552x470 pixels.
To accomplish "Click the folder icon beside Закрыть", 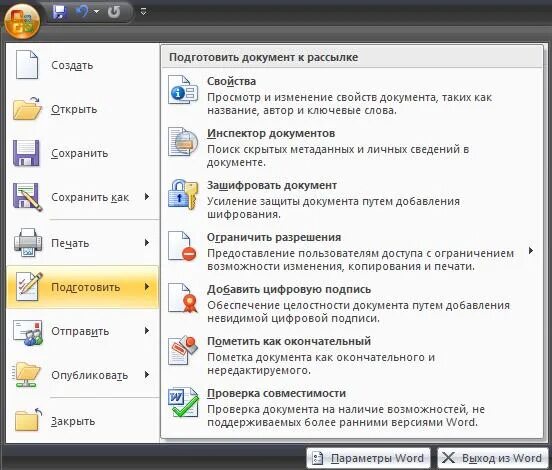I will tap(29, 420).
